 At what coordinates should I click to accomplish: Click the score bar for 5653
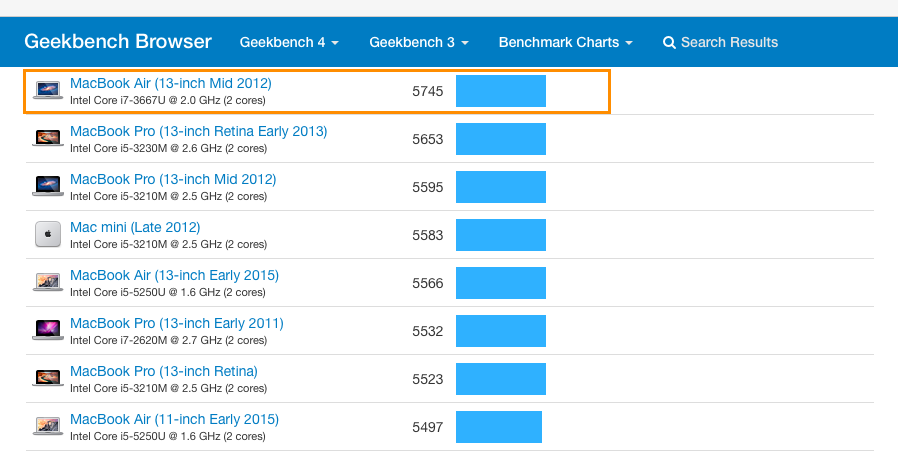(501, 139)
